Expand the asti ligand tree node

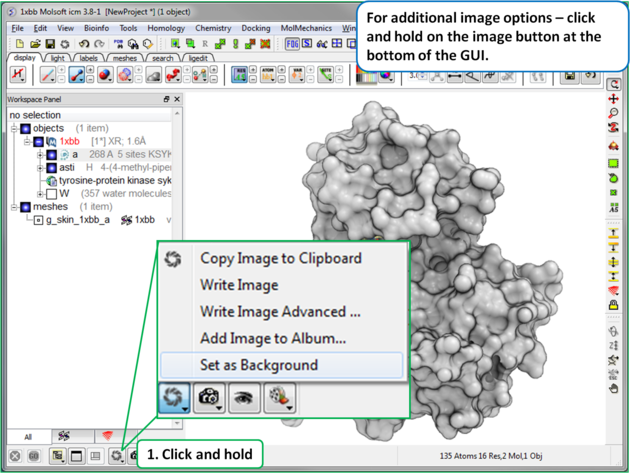click(40, 168)
